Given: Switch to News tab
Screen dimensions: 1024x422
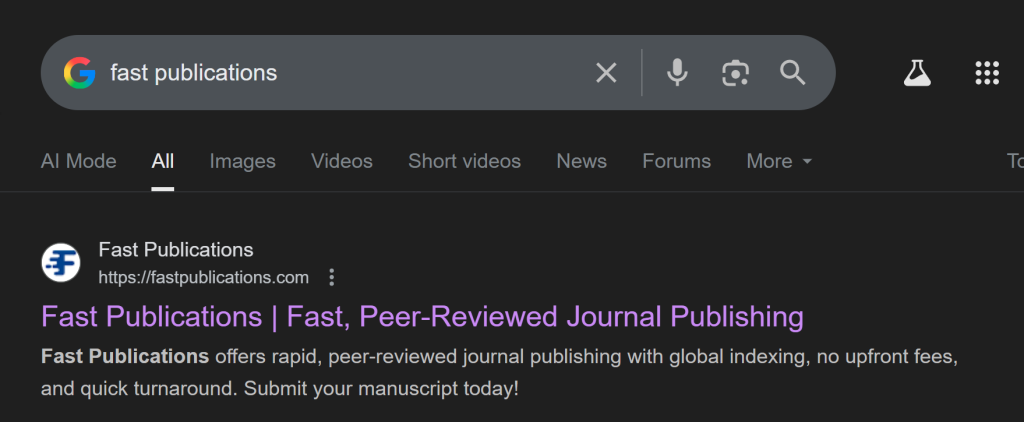Looking at the screenshot, I should tap(581, 161).
